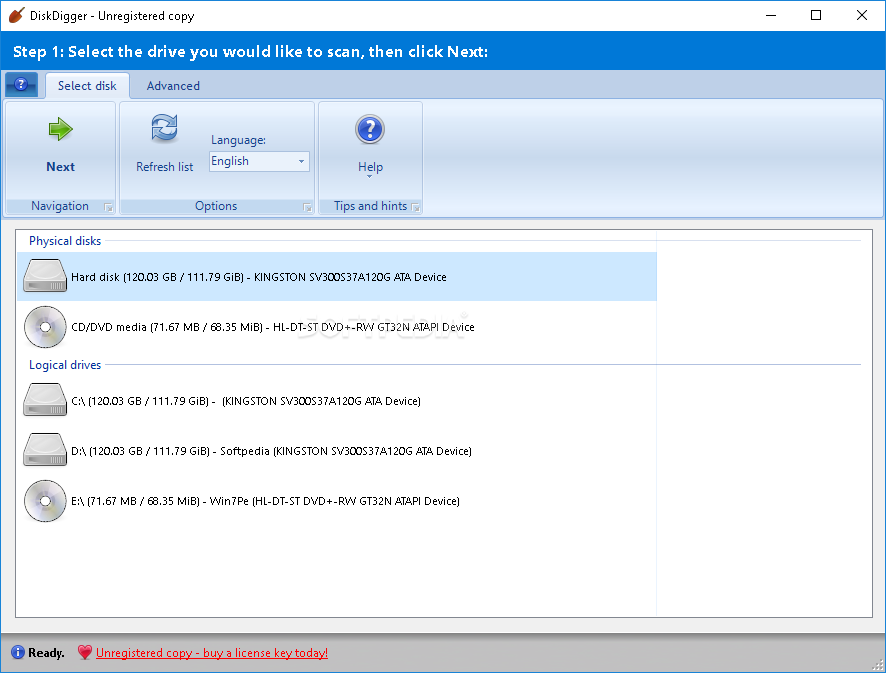The height and width of the screenshot is (673, 886).
Task: Click the Ready status text
Action: pos(46,653)
